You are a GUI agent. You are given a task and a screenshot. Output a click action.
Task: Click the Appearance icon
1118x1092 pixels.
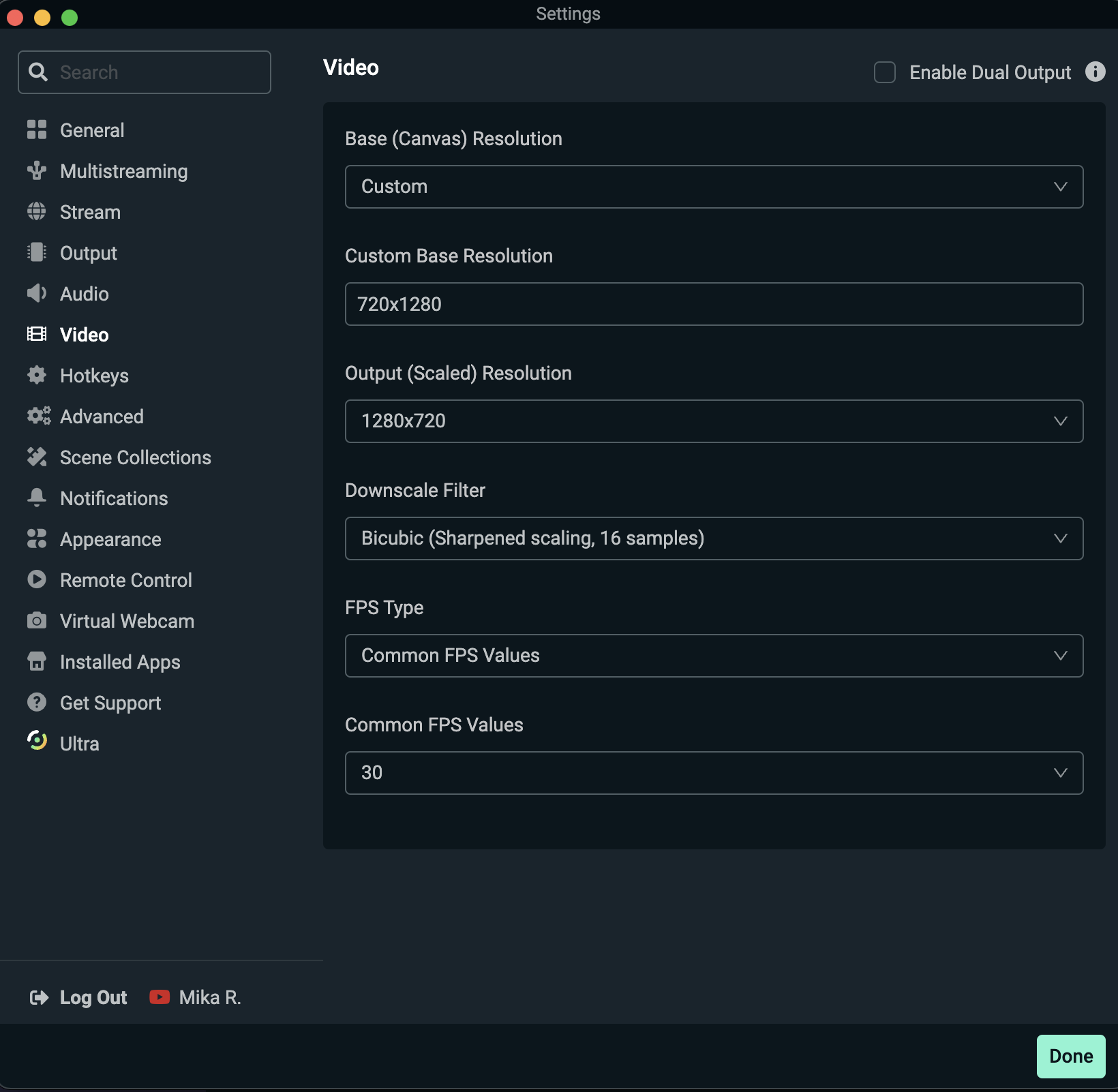pos(37,539)
